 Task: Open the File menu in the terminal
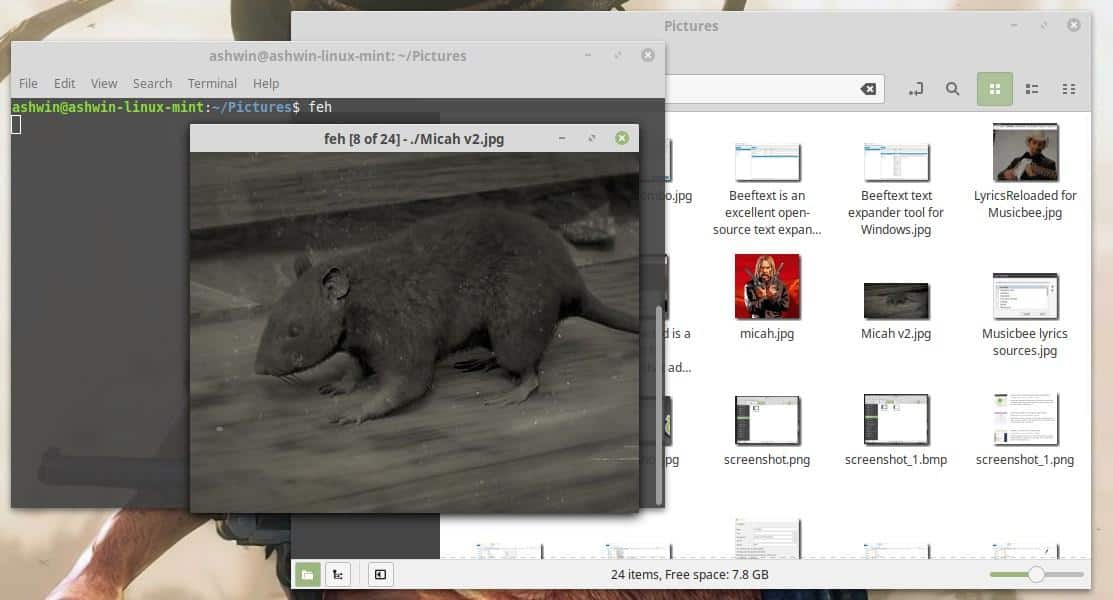tap(28, 83)
